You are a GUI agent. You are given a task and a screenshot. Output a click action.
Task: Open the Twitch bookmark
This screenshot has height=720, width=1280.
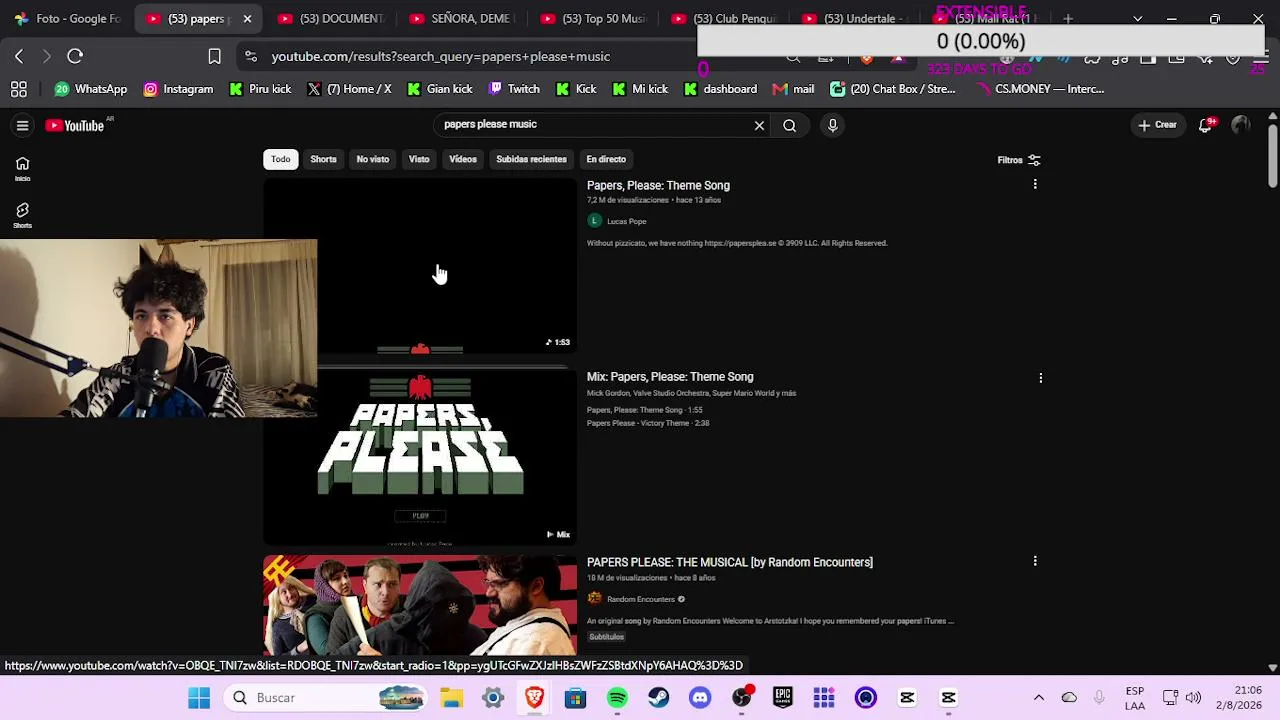tap(514, 89)
